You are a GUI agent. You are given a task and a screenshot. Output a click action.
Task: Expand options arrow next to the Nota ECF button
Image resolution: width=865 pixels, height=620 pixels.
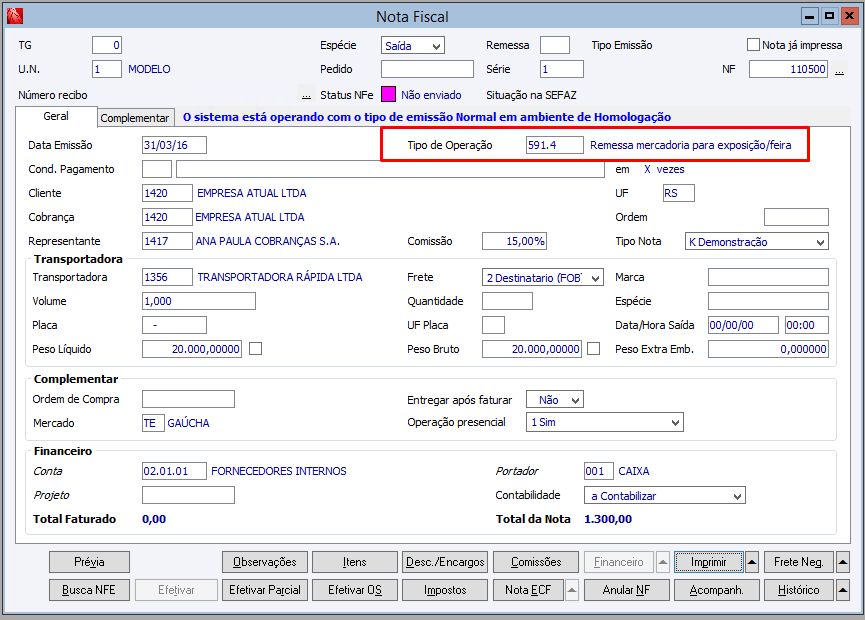click(x=572, y=590)
